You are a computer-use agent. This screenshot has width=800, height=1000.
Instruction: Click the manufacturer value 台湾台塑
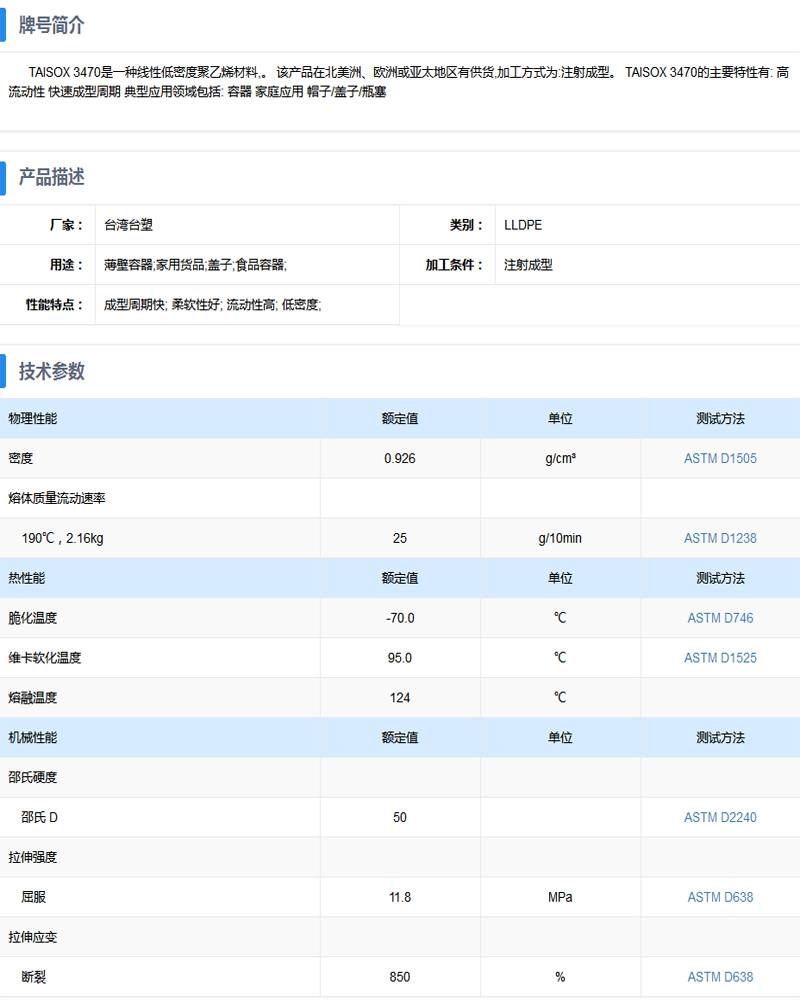[128, 224]
